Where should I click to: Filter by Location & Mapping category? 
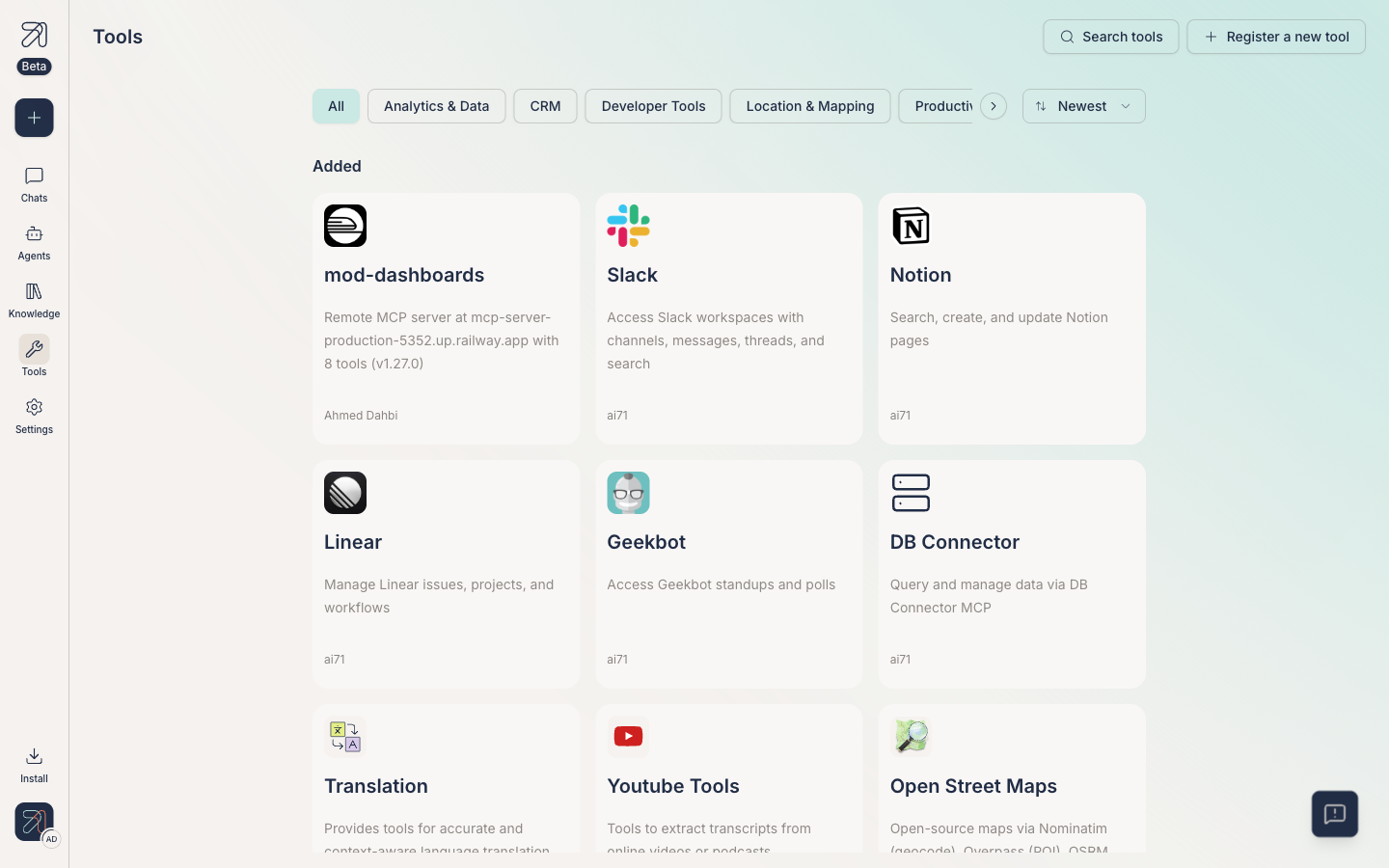pos(810,106)
